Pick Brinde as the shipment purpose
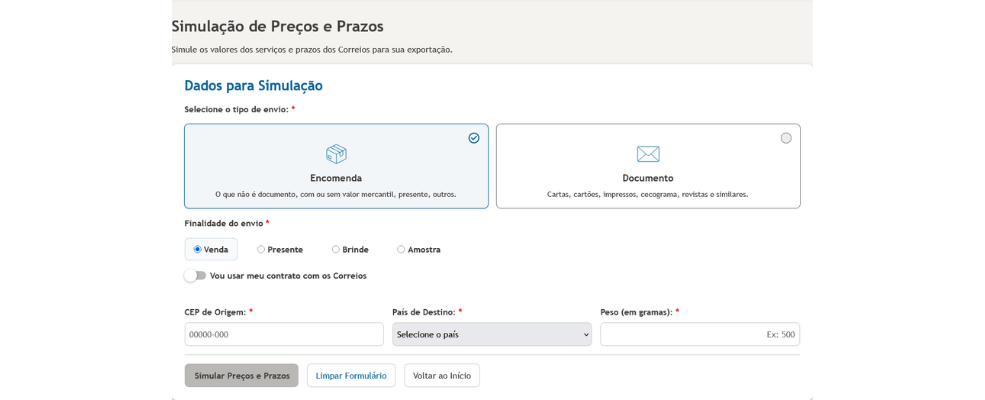Viewport: 985px width, 400px height. pyautogui.click(x=336, y=249)
